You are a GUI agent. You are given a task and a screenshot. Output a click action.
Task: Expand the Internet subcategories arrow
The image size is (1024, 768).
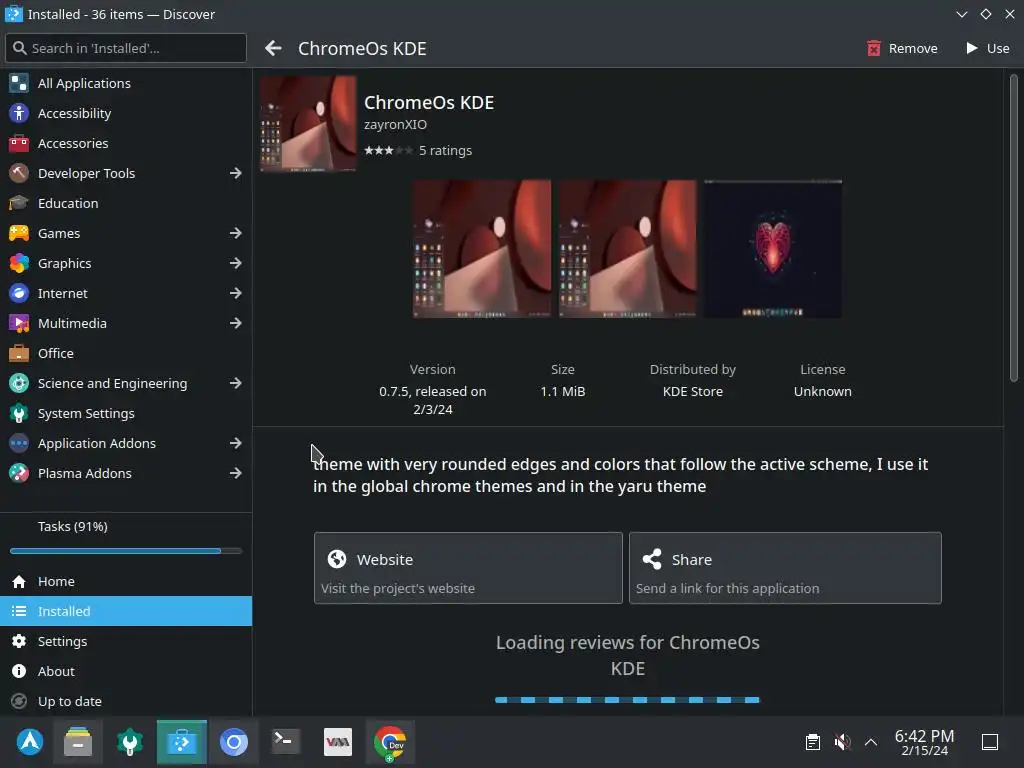pyautogui.click(x=236, y=293)
